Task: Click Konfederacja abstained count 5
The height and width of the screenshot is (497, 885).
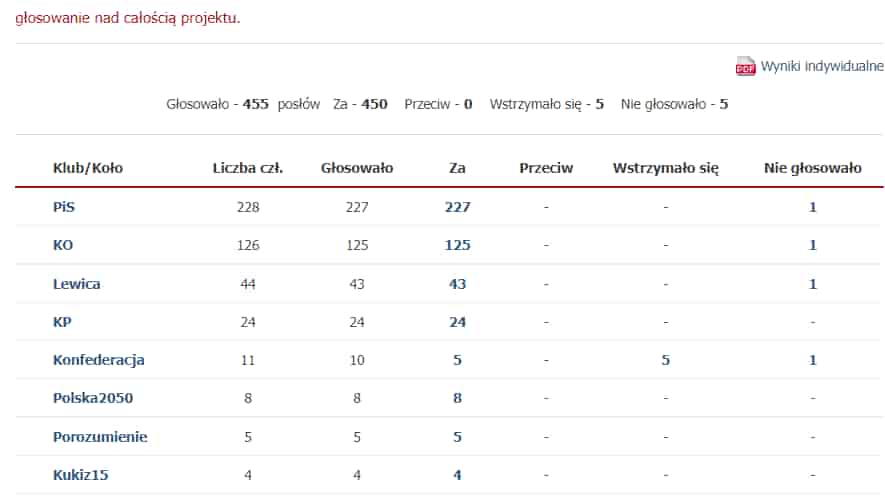Action: coord(665,360)
